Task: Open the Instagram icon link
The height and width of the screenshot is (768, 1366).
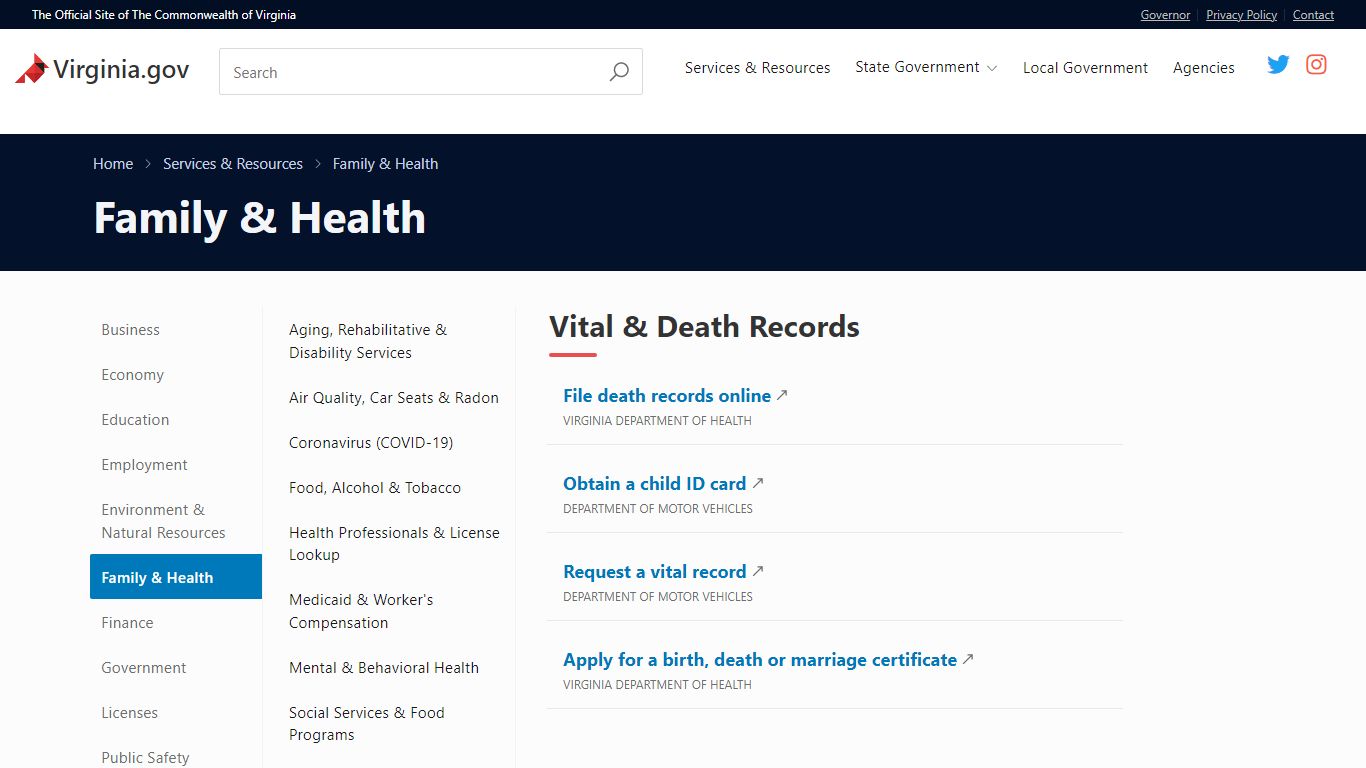Action: [x=1317, y=65]
